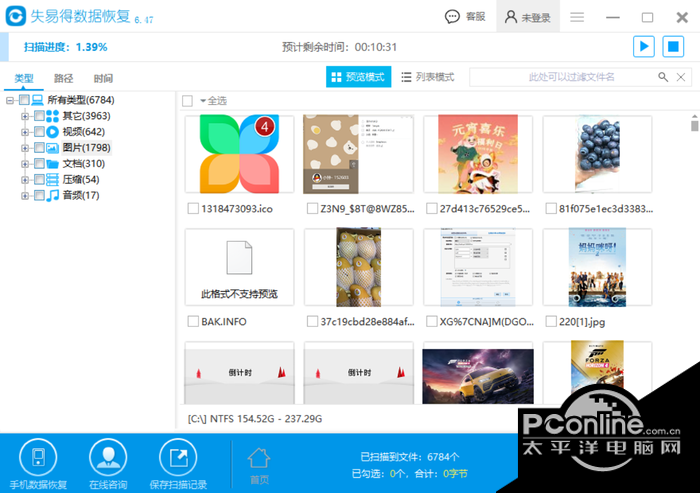This screenshot has height=493, width=700.
Task: Collapse the 所有类型(6784) tree node
Action: pos(10,100)
